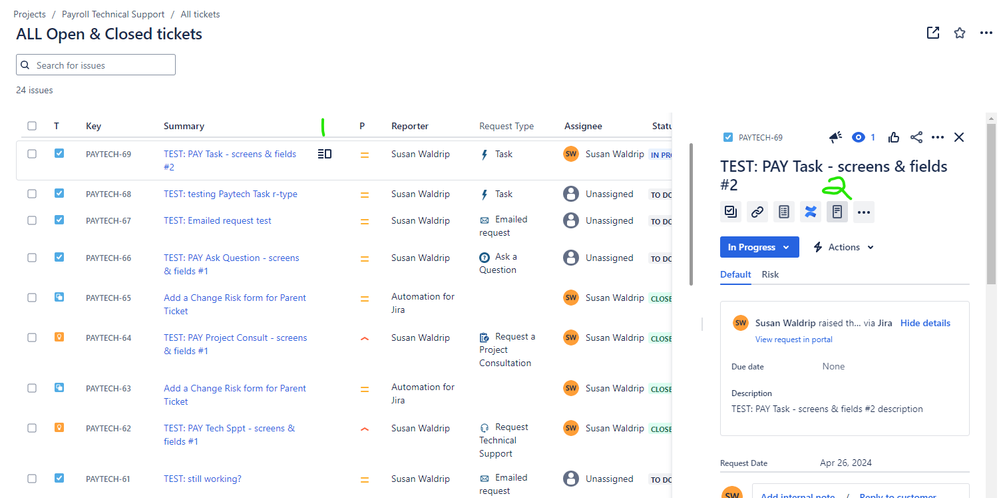999x498 pixels.
Task: Close the PAYTECH-69 detail panel
Action: 959,137
